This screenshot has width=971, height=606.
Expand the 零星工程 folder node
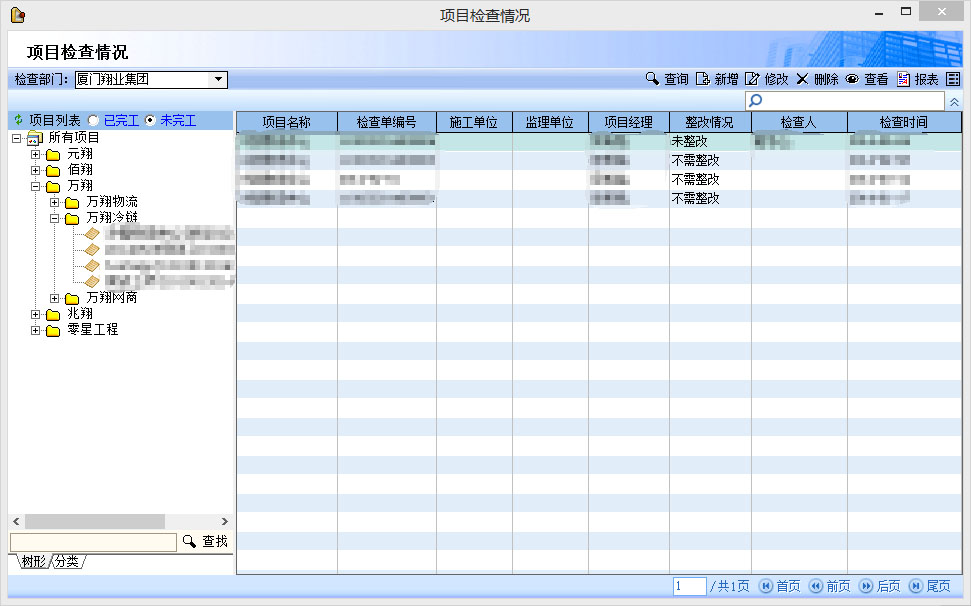tap(36, 330)
